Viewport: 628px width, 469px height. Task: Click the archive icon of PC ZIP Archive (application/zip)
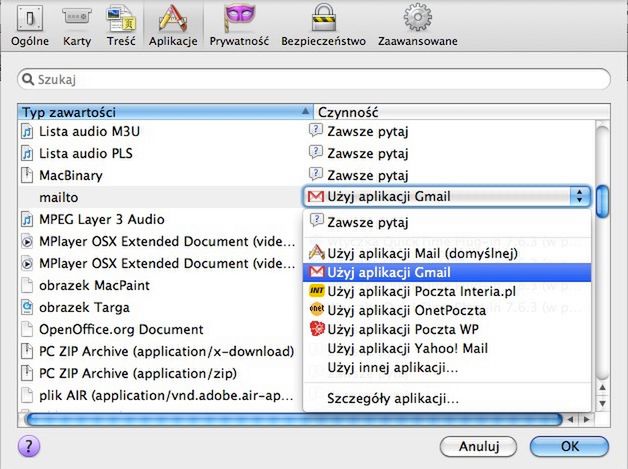pyautogui.click(x=27, y=374)
